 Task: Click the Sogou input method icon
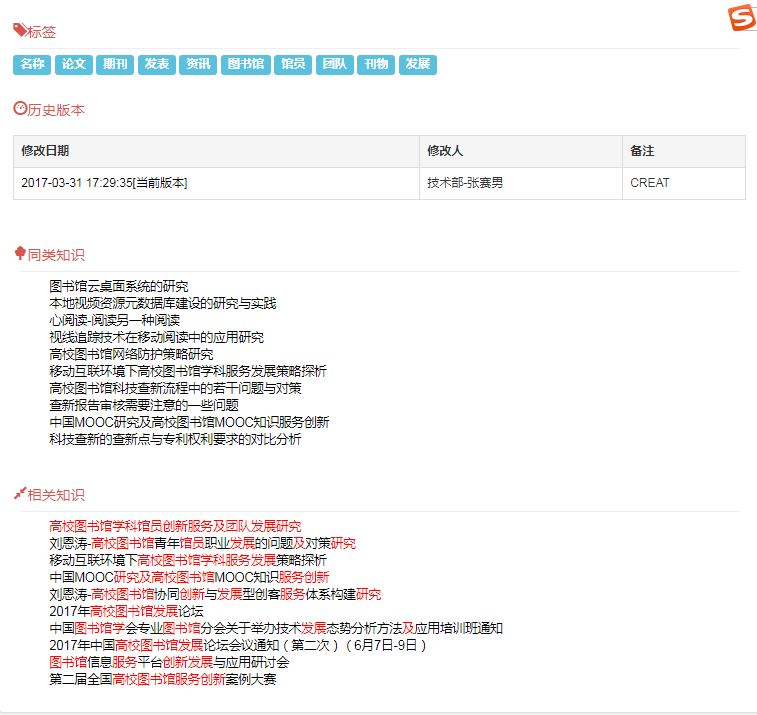point(742,18)
